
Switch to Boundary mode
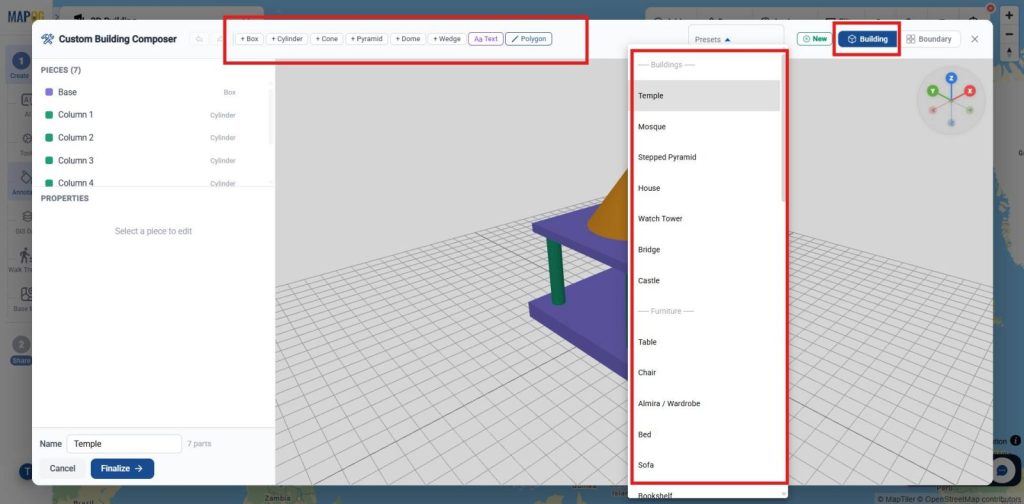[929, 39]
